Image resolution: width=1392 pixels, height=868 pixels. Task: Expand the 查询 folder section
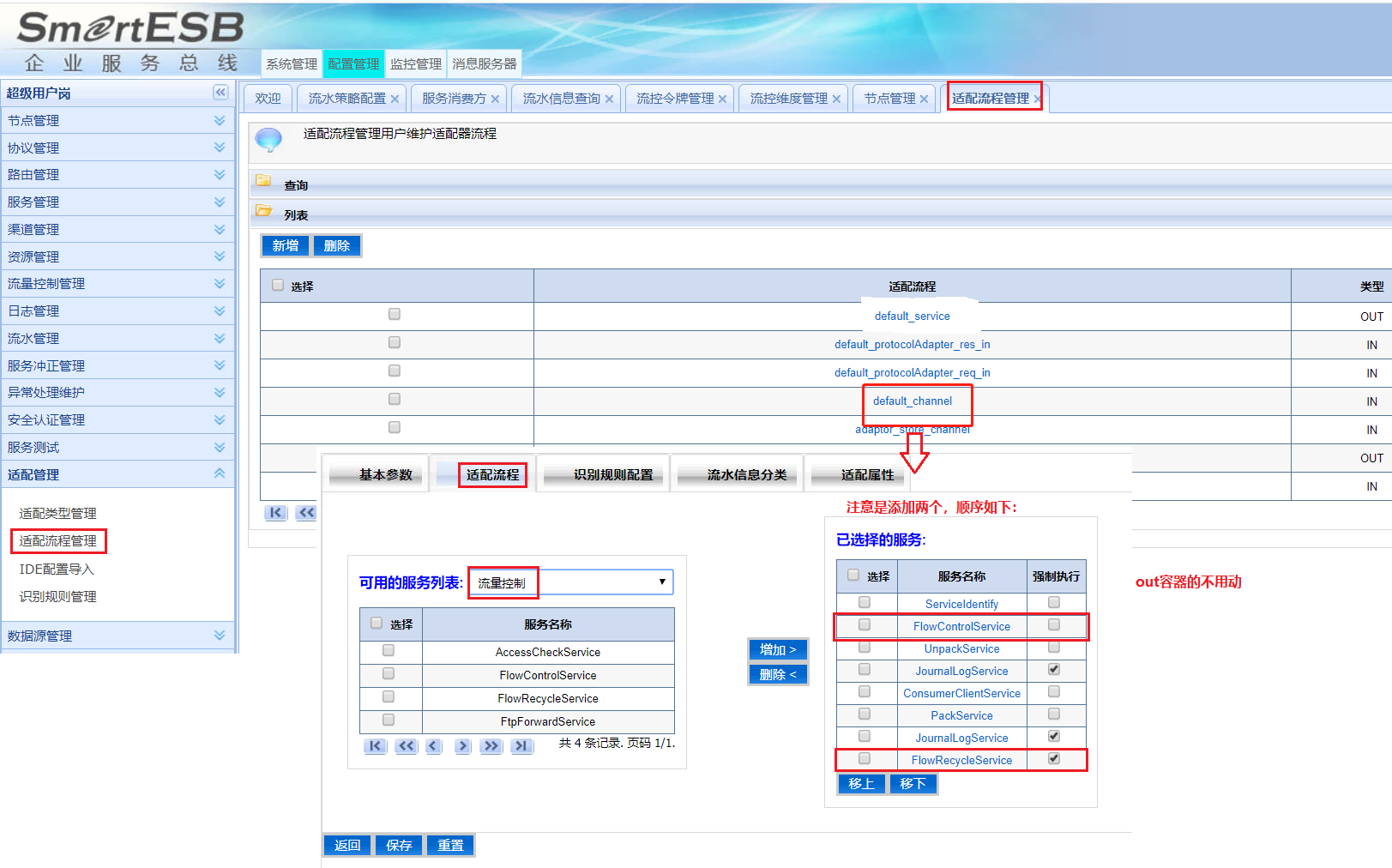[264, 182]
